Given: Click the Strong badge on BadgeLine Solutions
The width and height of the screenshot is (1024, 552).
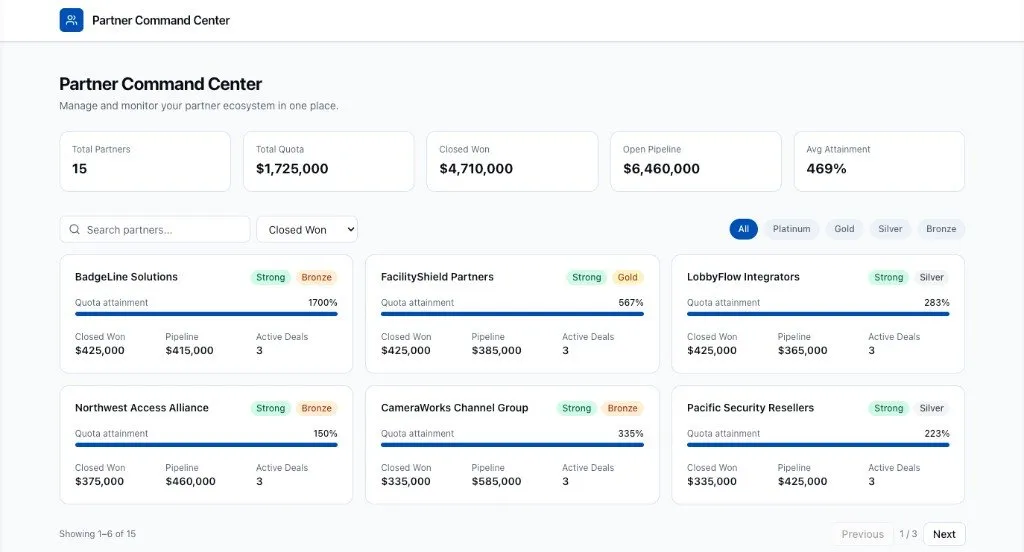Looking at the screenshot, I should click(270, 277).
